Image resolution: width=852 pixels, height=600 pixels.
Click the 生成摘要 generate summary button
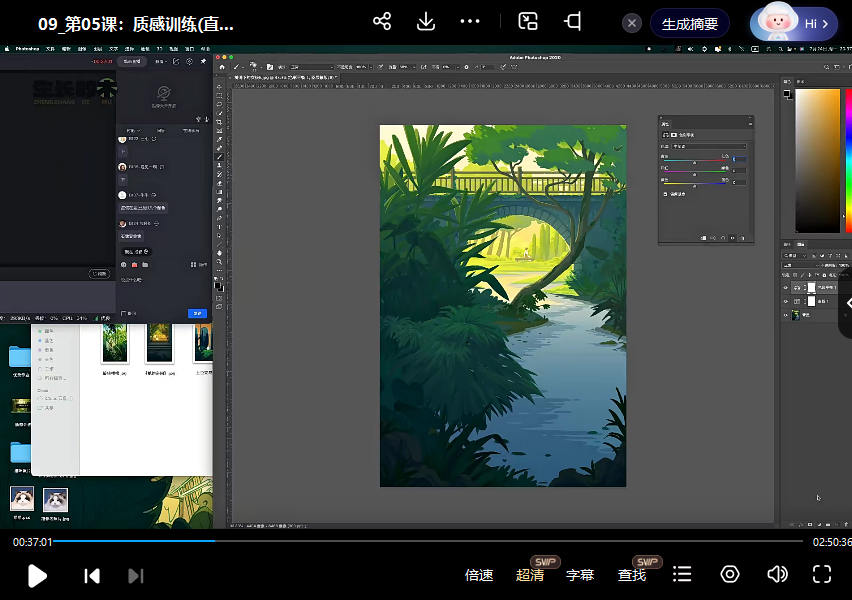point(689,24)
